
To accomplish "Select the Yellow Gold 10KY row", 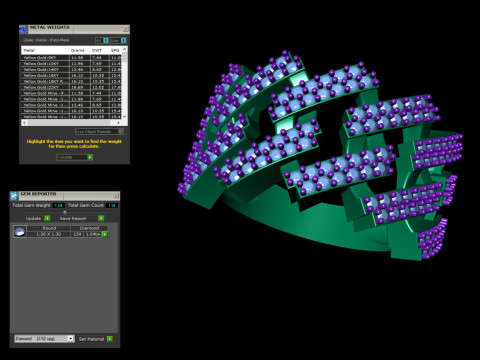I will [72, 64].
